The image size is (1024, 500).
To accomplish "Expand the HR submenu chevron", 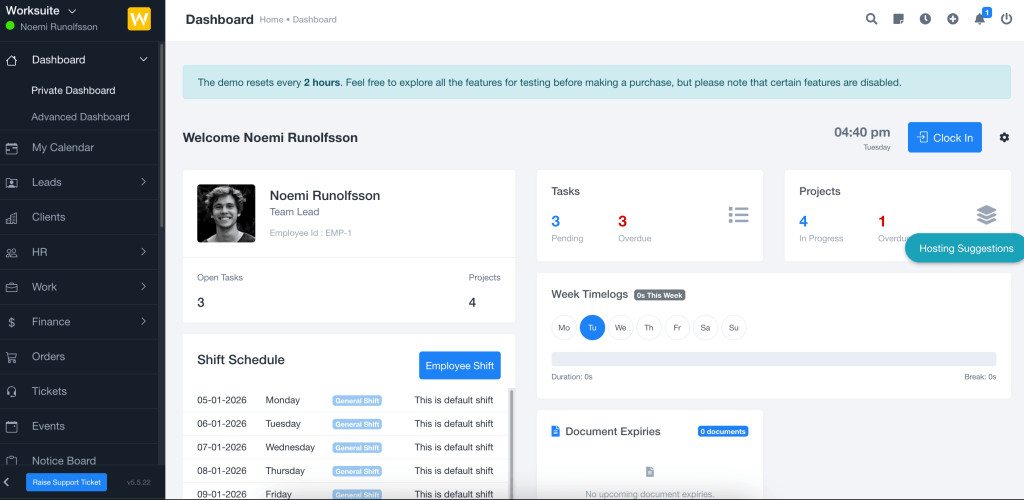I will (144, 252).
